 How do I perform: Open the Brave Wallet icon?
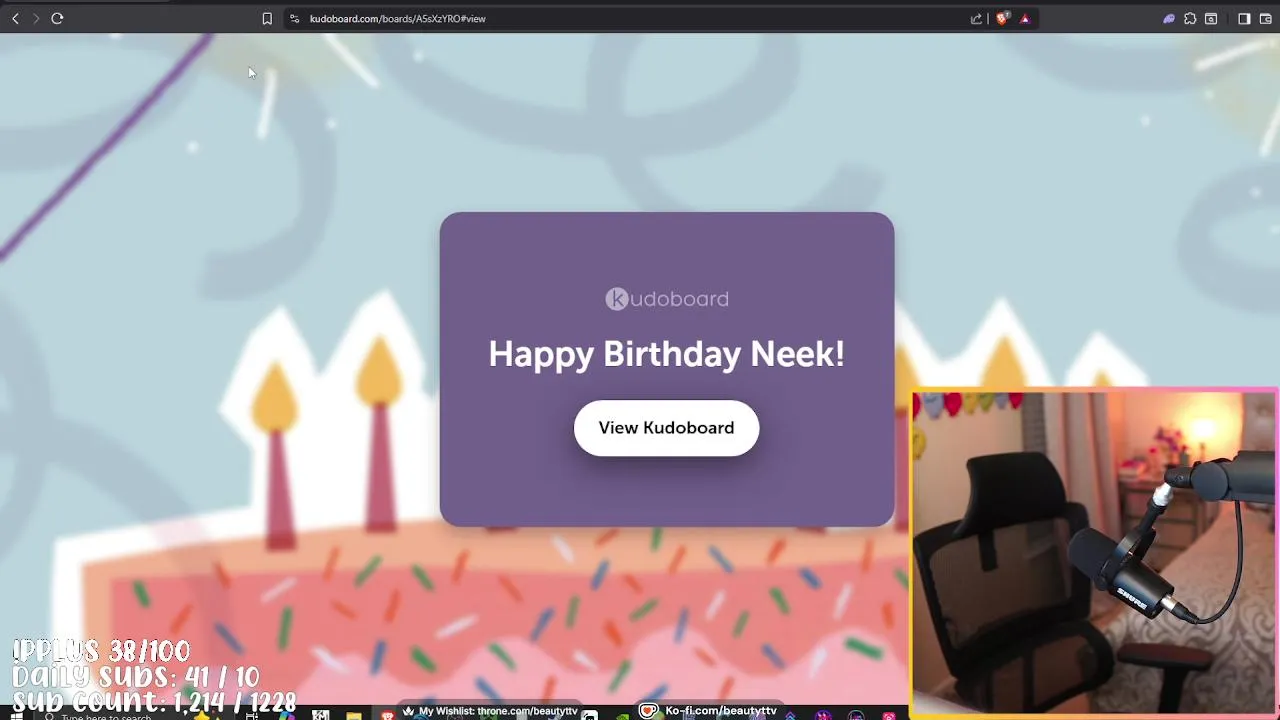tap(1265, 18)
